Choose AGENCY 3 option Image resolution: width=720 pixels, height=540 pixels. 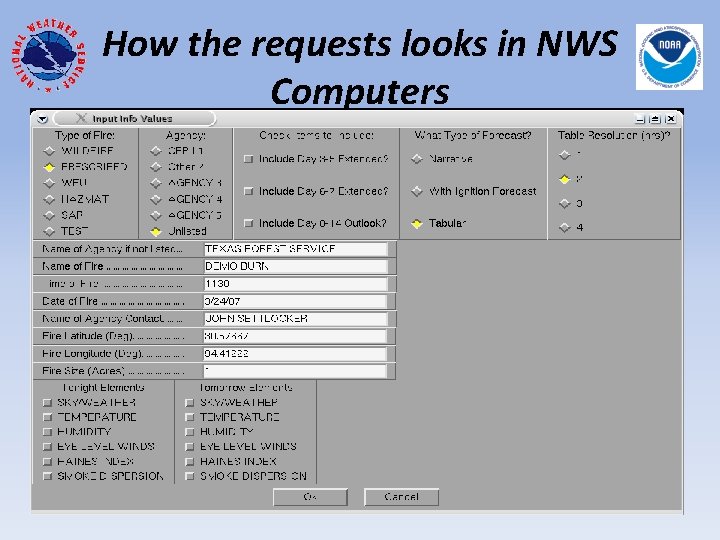coord(156,183)
